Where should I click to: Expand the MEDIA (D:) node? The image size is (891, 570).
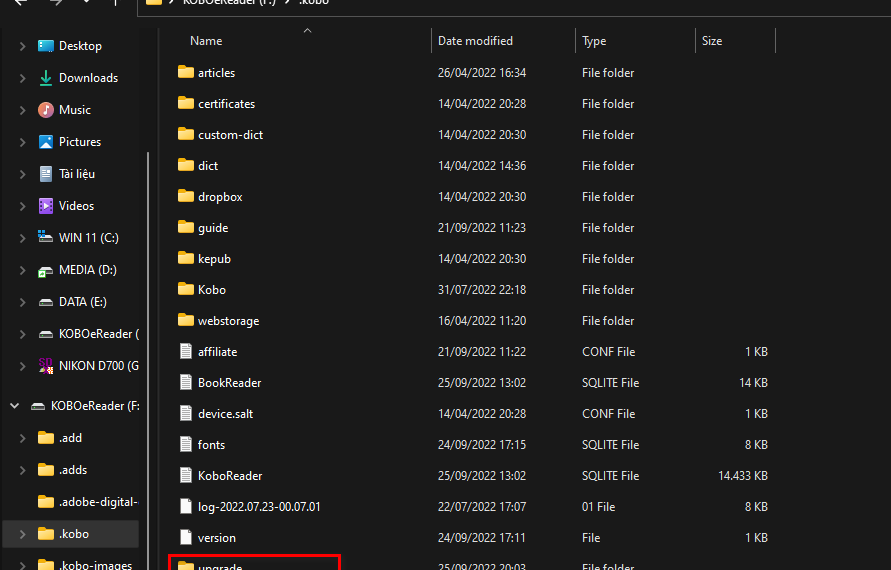22,270
